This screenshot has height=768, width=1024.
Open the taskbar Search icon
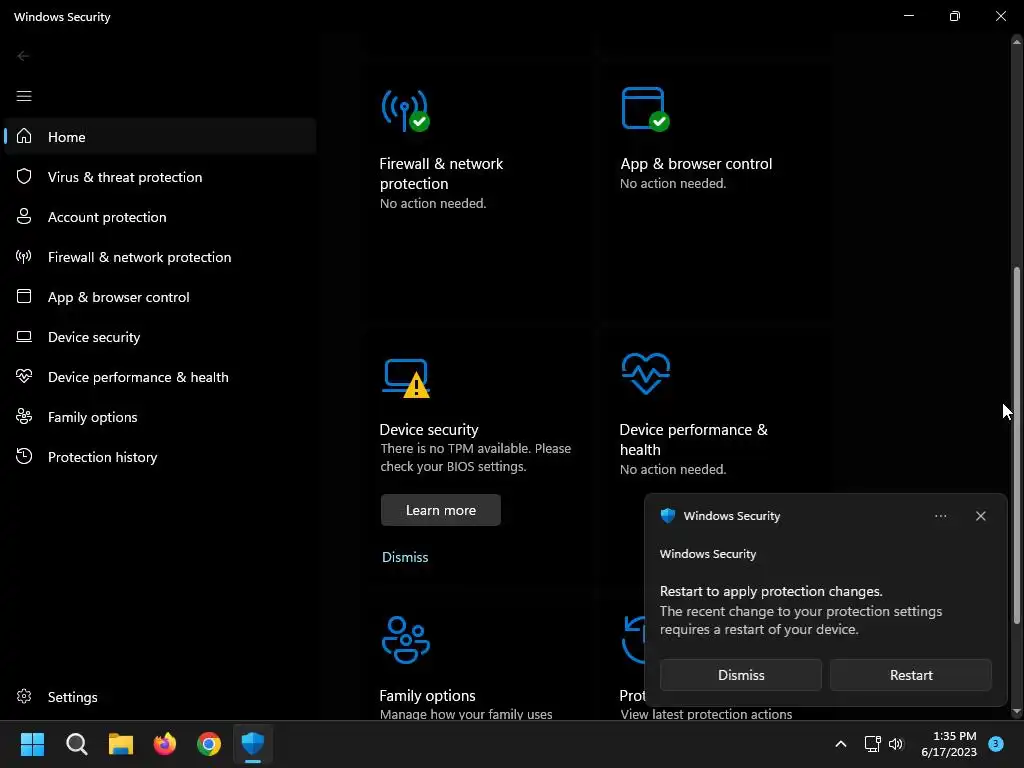pyautogui.click(x=76, y=744)
